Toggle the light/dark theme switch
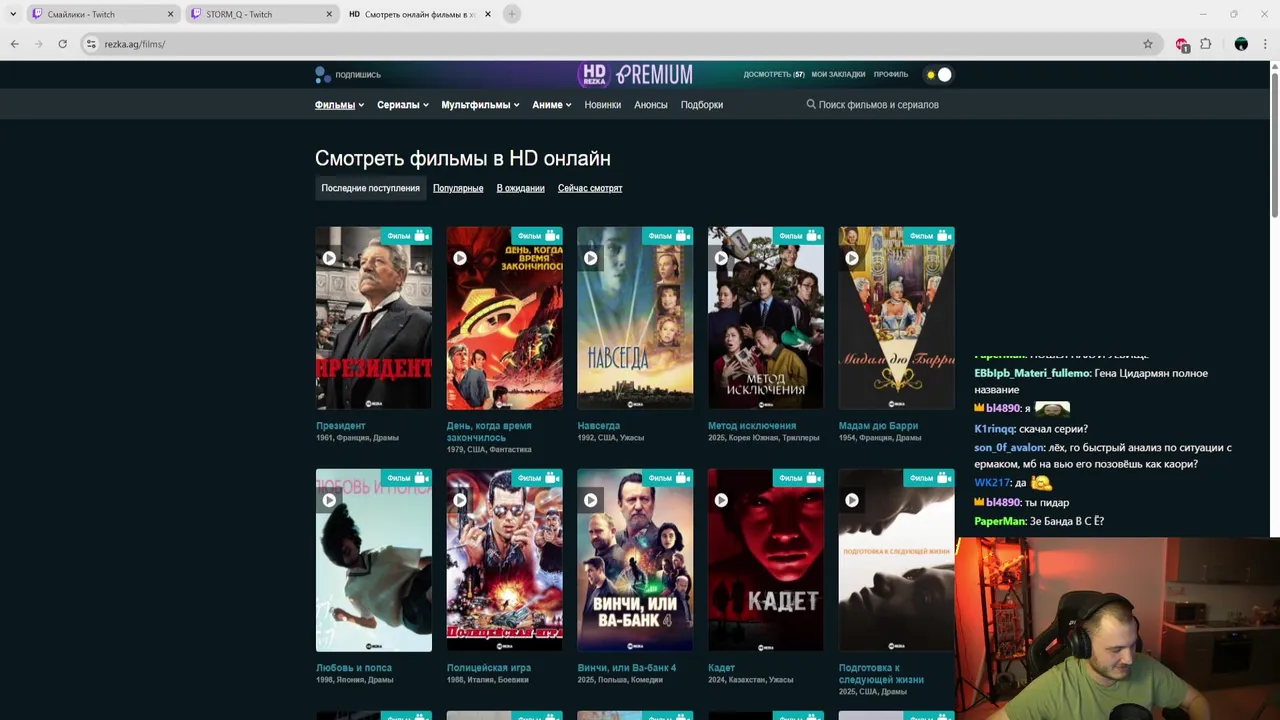The width and height of the screenshot is (1280, 720). point(939,74)
